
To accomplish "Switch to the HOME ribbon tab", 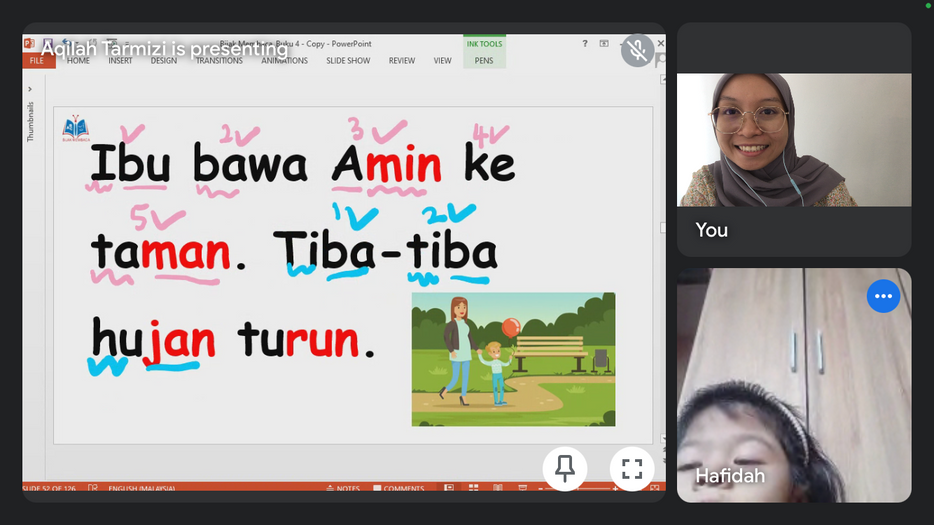I will [x=78, y=61].
